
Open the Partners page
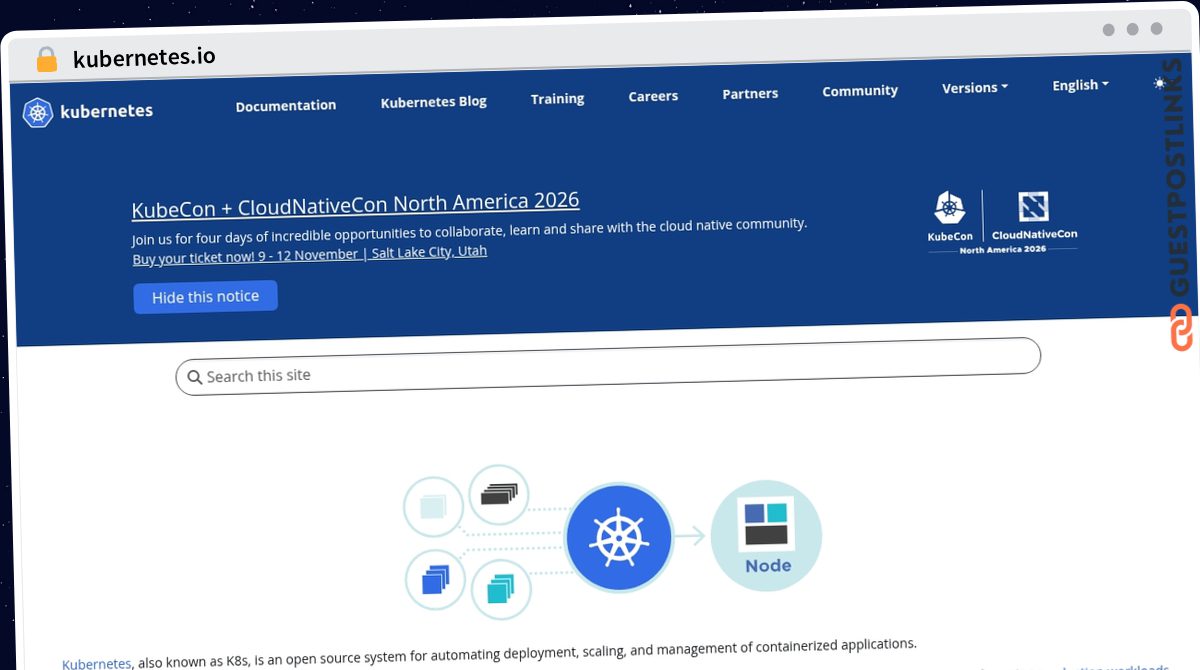coord(750,93)
